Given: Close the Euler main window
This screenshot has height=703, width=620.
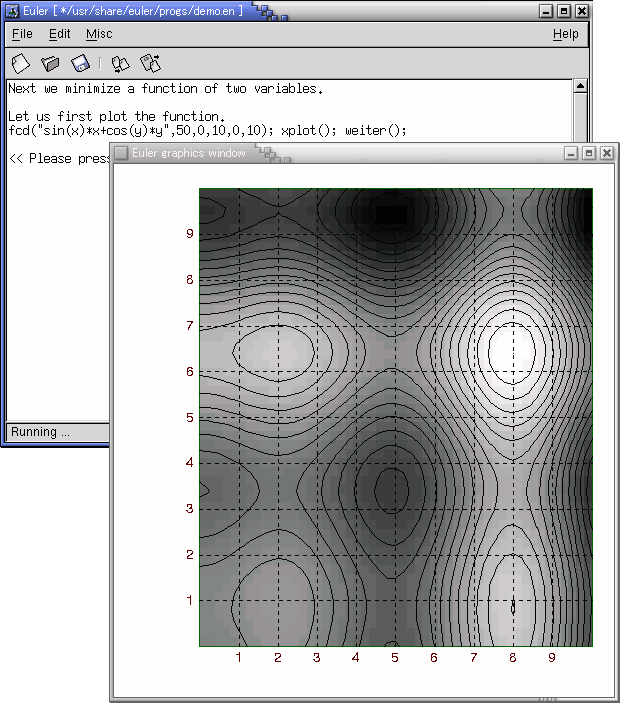Looking at the screenshot, I should [x=581, y=11].
